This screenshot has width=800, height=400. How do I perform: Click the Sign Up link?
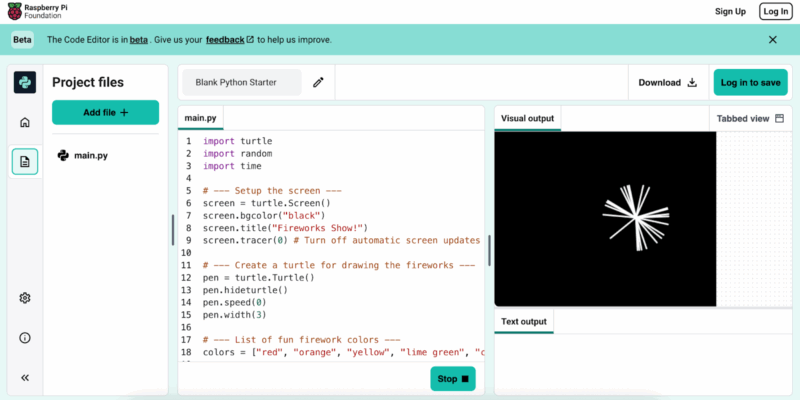click(x=730, y=11)
